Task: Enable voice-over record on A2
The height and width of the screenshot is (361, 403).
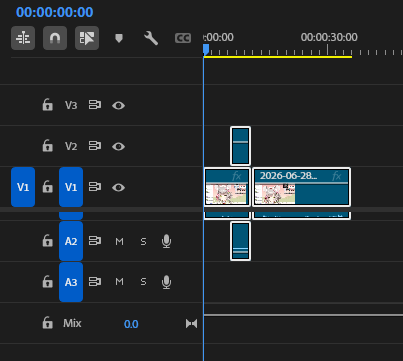Action: 166,241
